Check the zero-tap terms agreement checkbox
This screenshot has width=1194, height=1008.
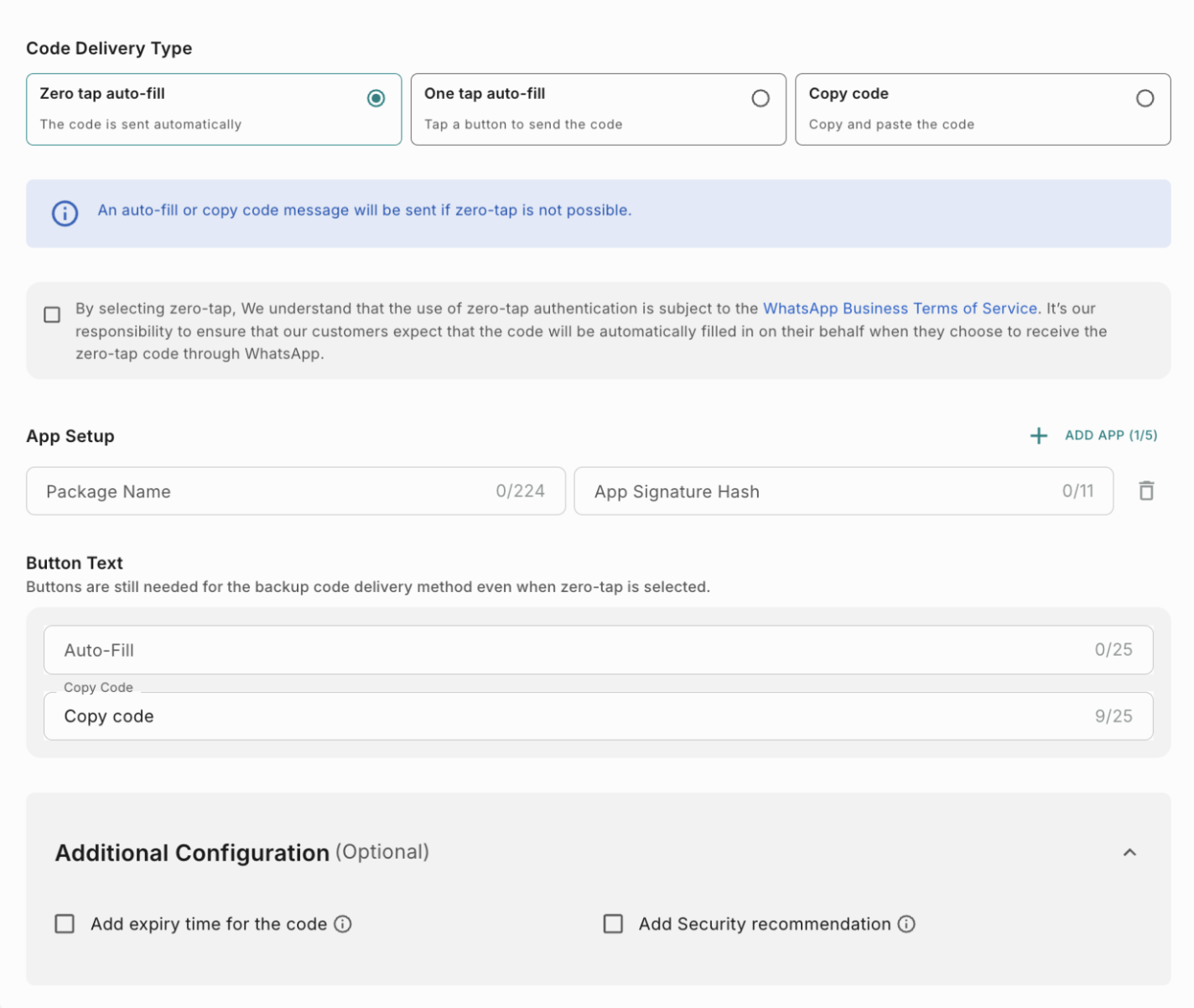(52, 314)
